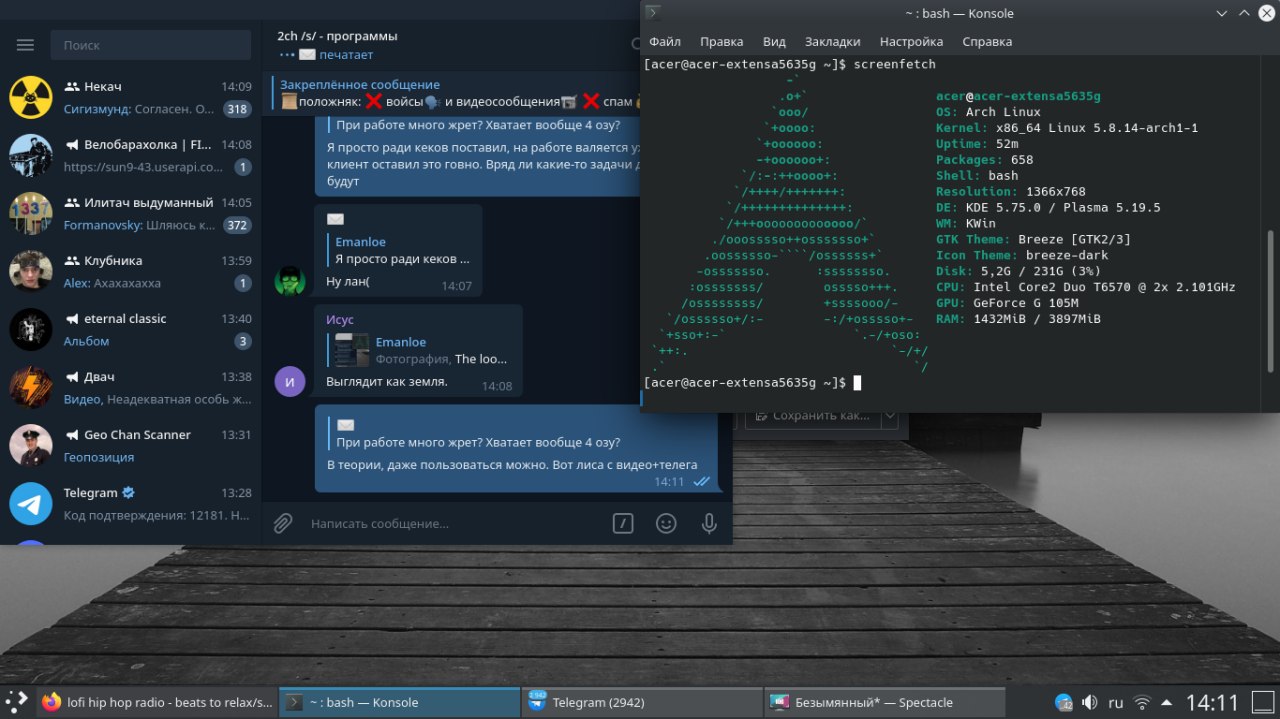Click the Сохранить как... button in Spectacle
The height and width of the screenshot is (719, 1280).
click(812, 416)
